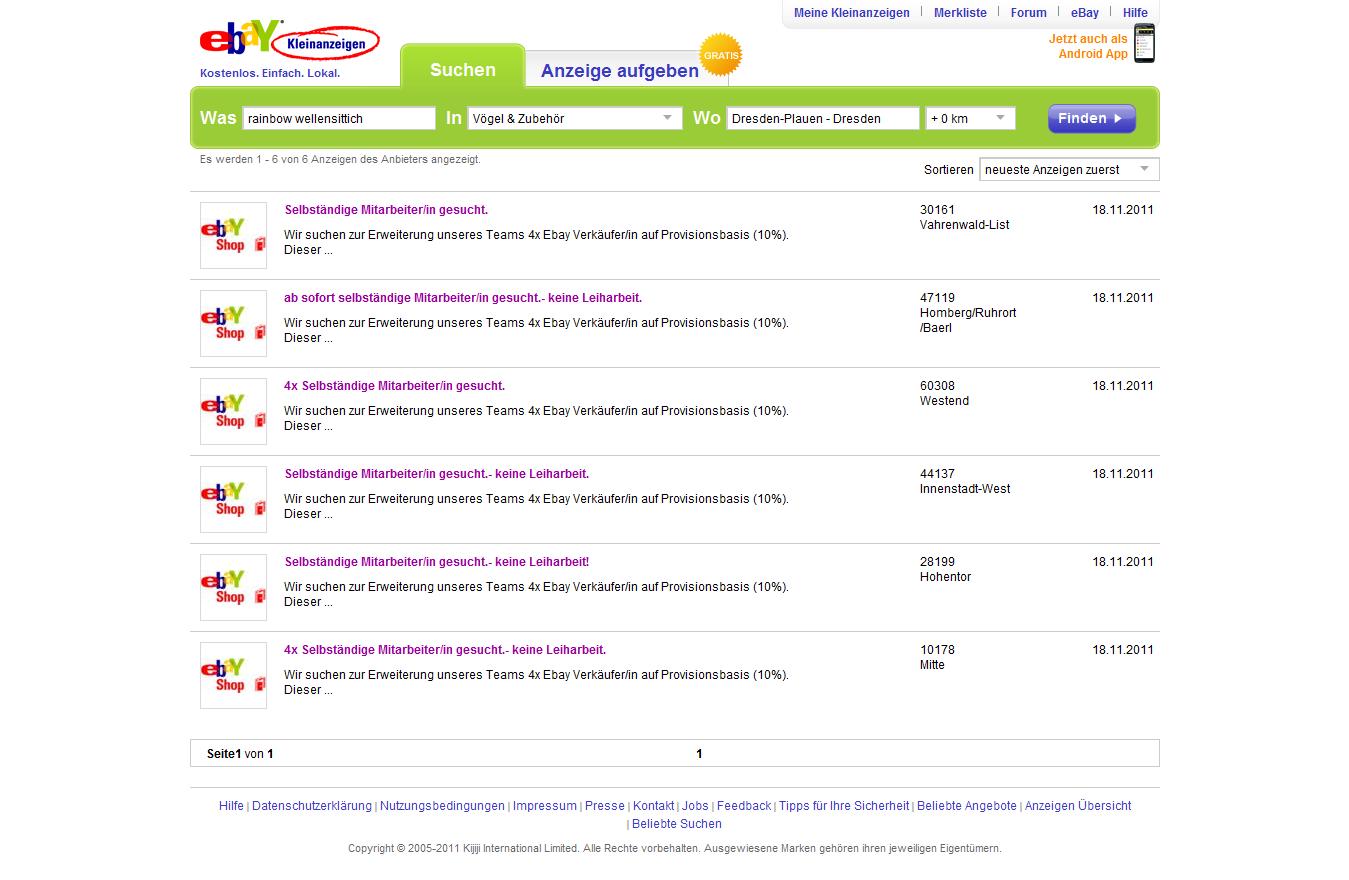The width and height of the screenshot is (1349, 880).
Task: Open Jobs footer link
Action: tap(695, 806)
